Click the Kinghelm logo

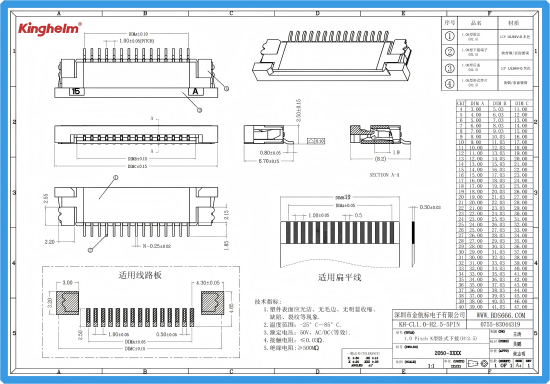click(50, 28)
